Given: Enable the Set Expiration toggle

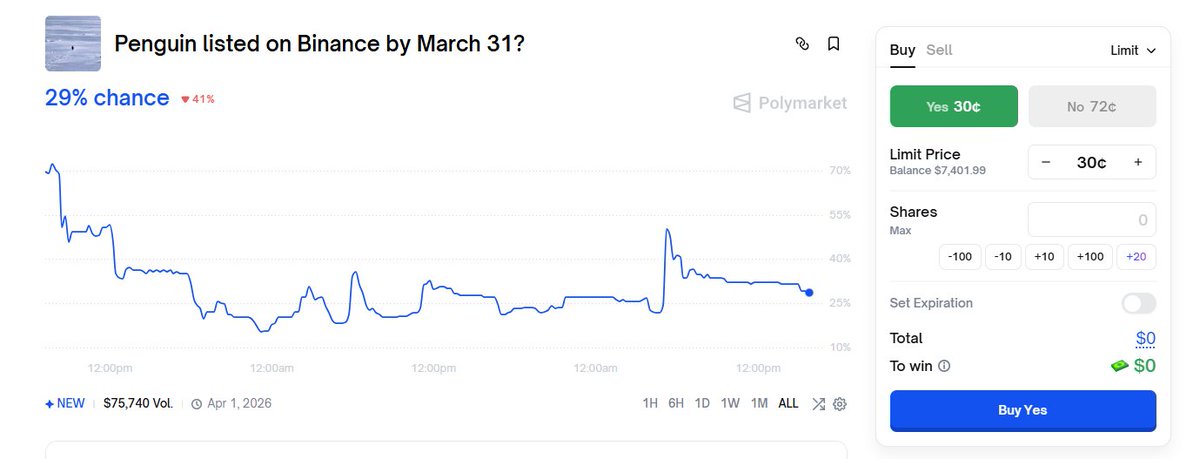Looking at the screenshot, I should pyautogui.click(x=1138, y=303).
